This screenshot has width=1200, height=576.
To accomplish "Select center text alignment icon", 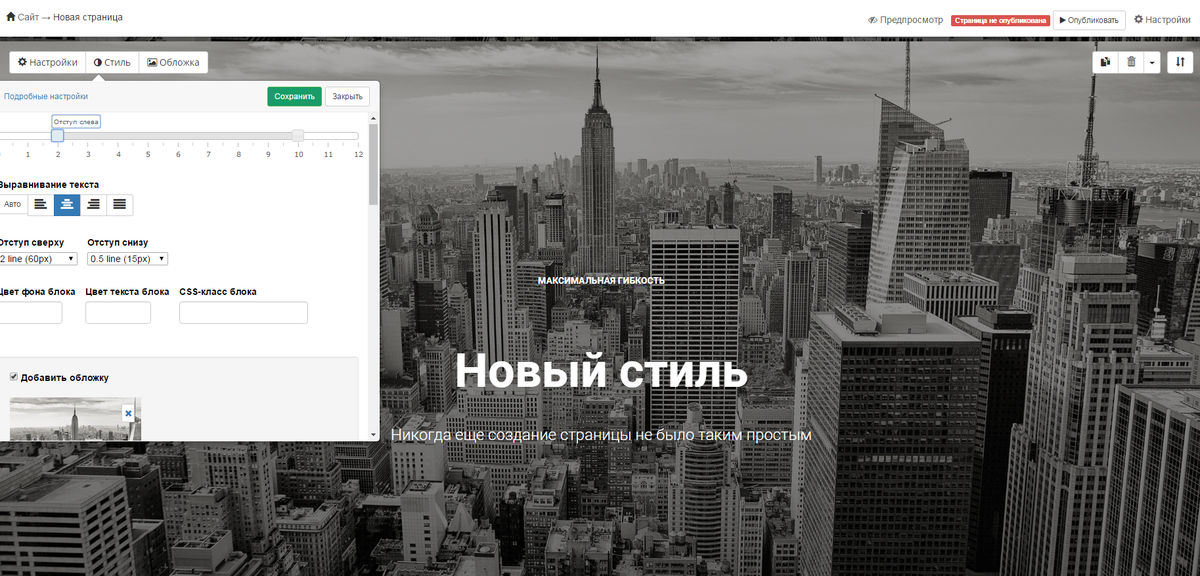I will click(x=67, y=204).
